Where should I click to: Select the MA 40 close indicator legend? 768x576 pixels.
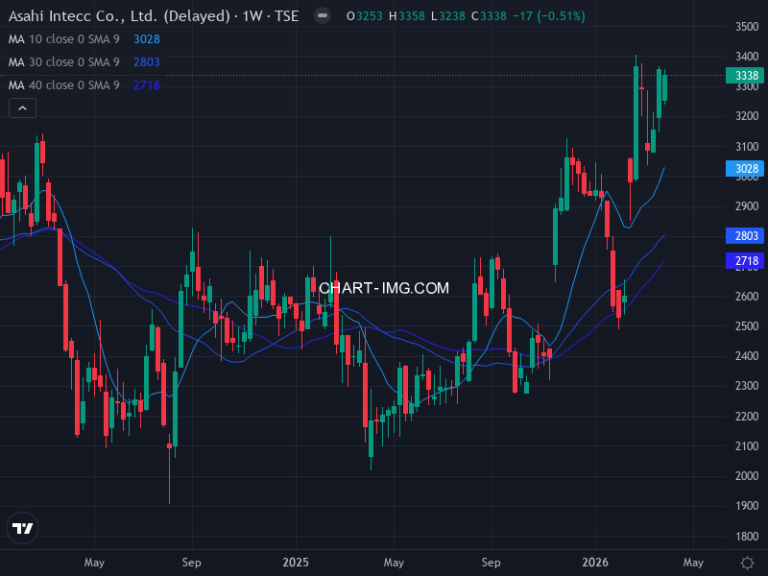click(x=64, y=85)
